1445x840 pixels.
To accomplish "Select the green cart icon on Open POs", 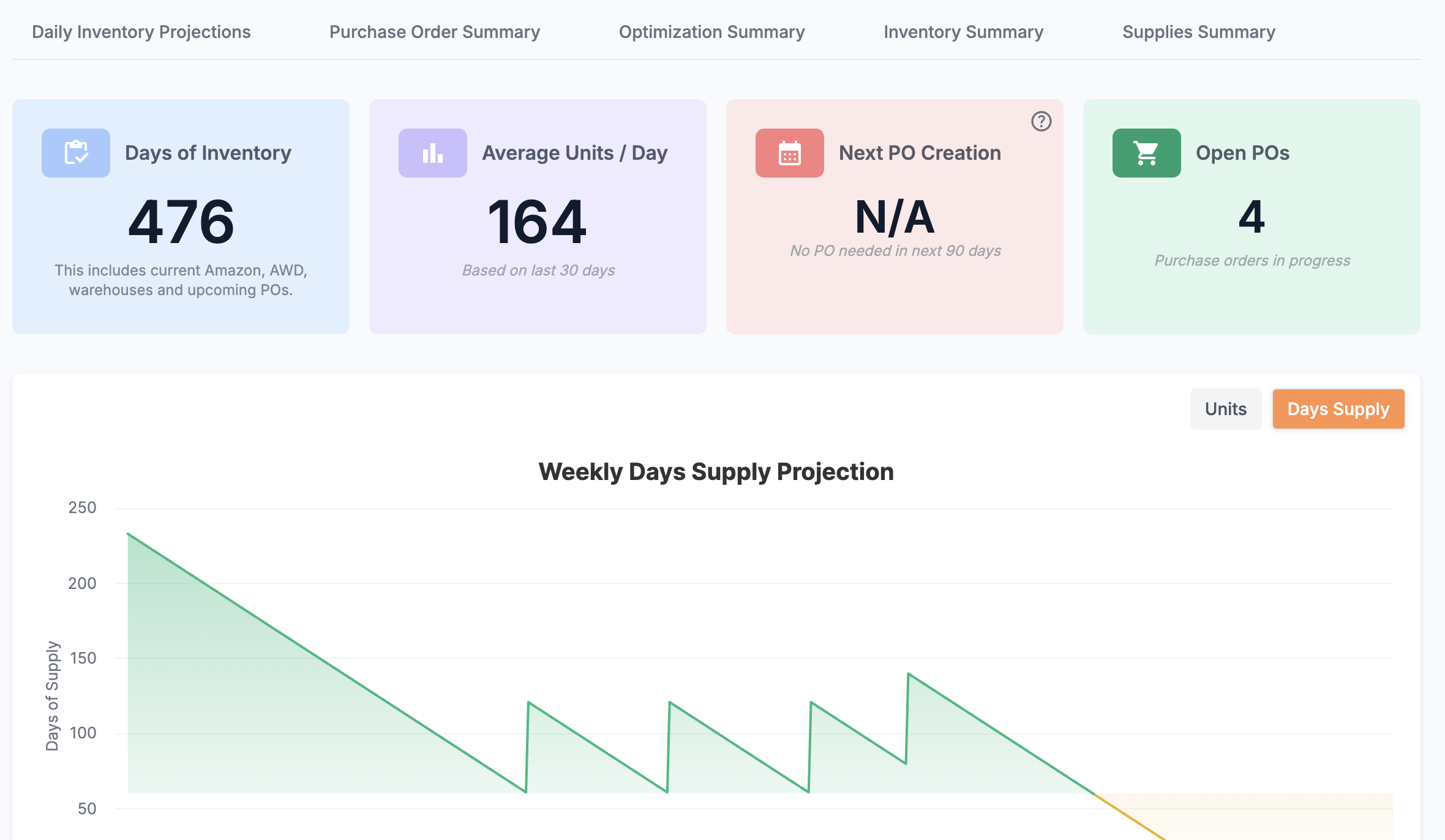I will 1146,153.
